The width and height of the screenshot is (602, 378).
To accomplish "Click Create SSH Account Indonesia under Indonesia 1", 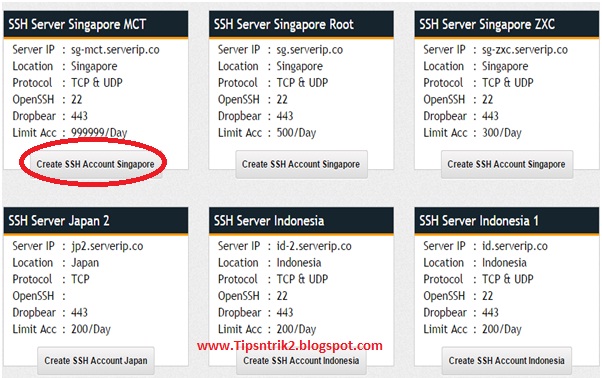I will click(x=507, y=361).
